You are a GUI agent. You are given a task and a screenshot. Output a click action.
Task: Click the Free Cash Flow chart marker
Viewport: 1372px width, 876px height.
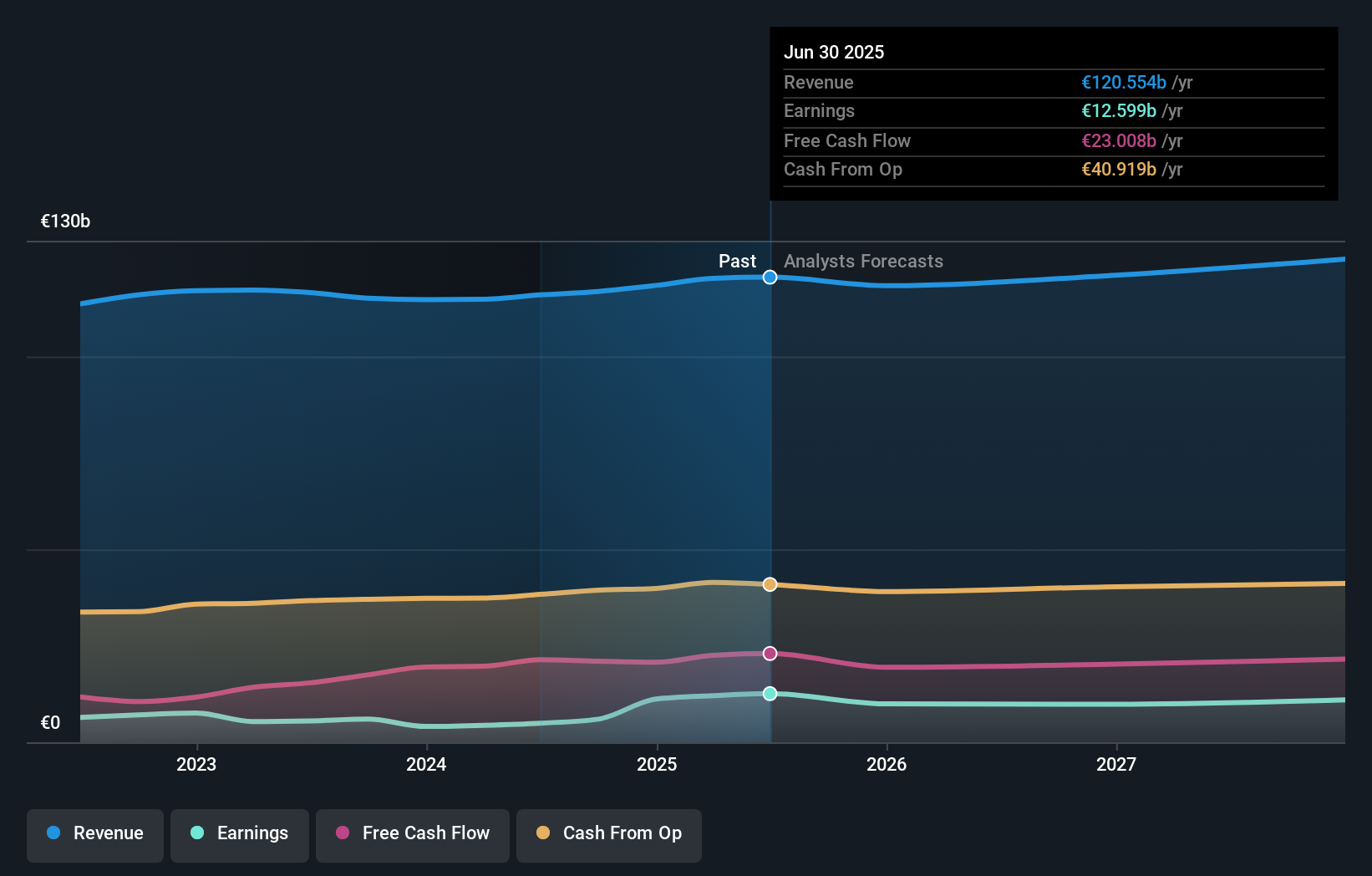click(x=770, y=654)
